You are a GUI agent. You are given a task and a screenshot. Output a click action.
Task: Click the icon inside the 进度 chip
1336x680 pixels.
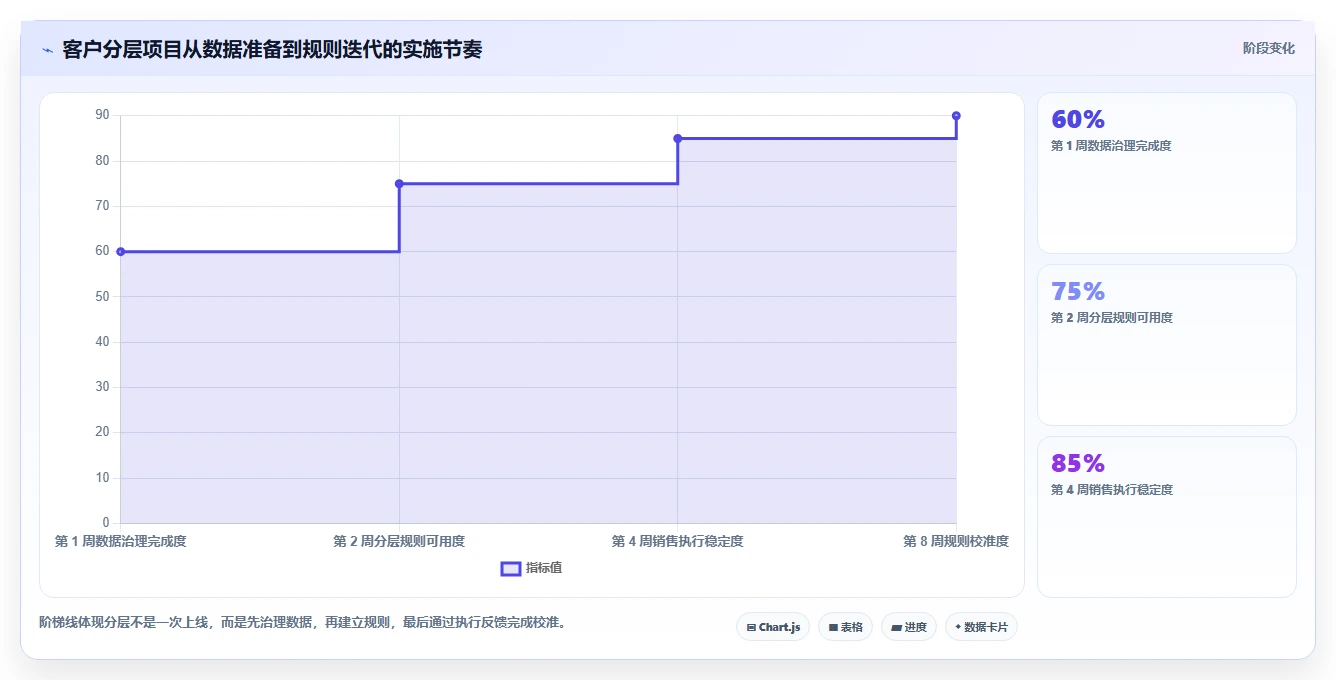[x=897, y=628]
